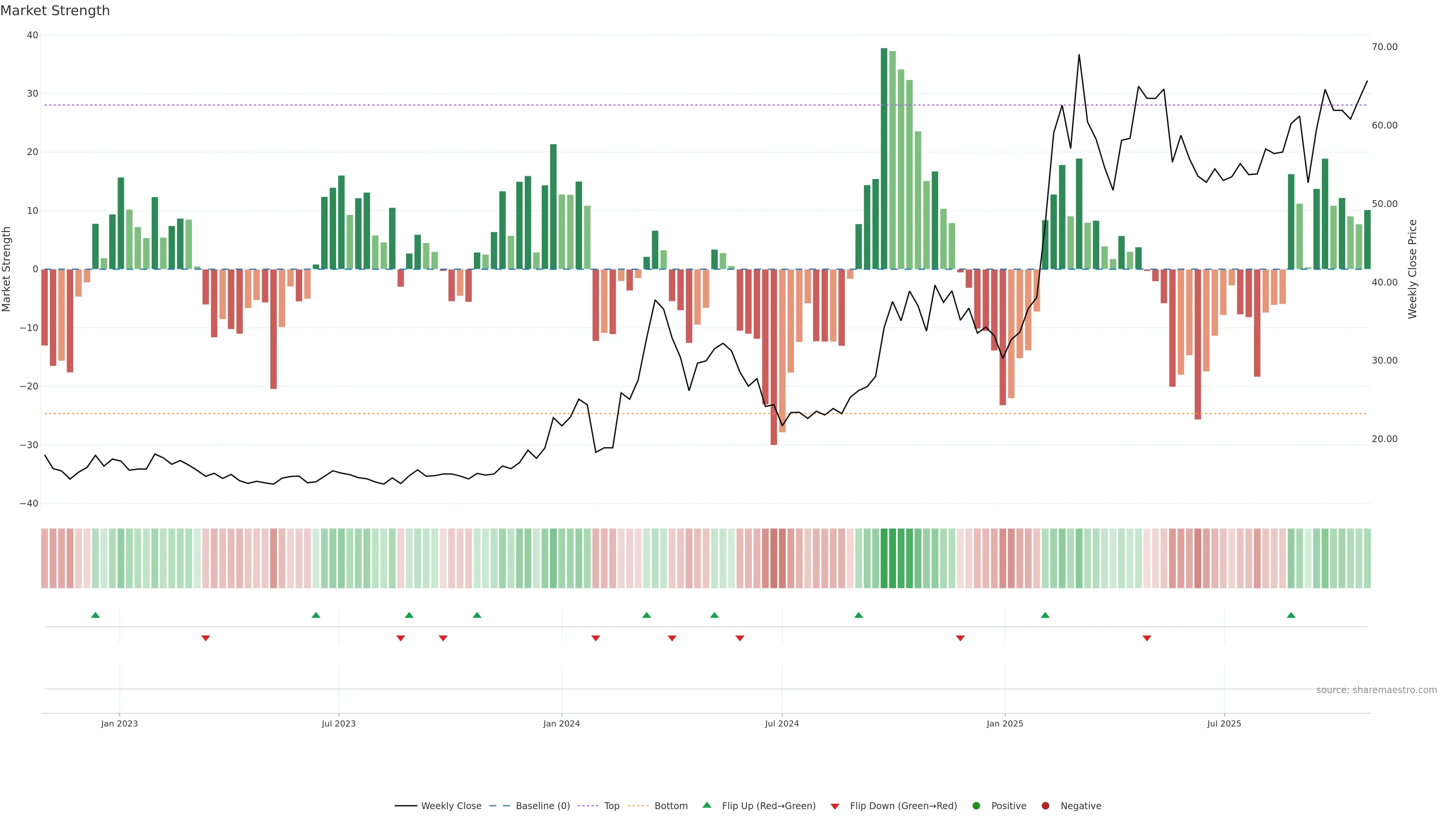Select the last green flip-up marker after Jul 2025
1456x819 pixels.
pos(1291,615)
